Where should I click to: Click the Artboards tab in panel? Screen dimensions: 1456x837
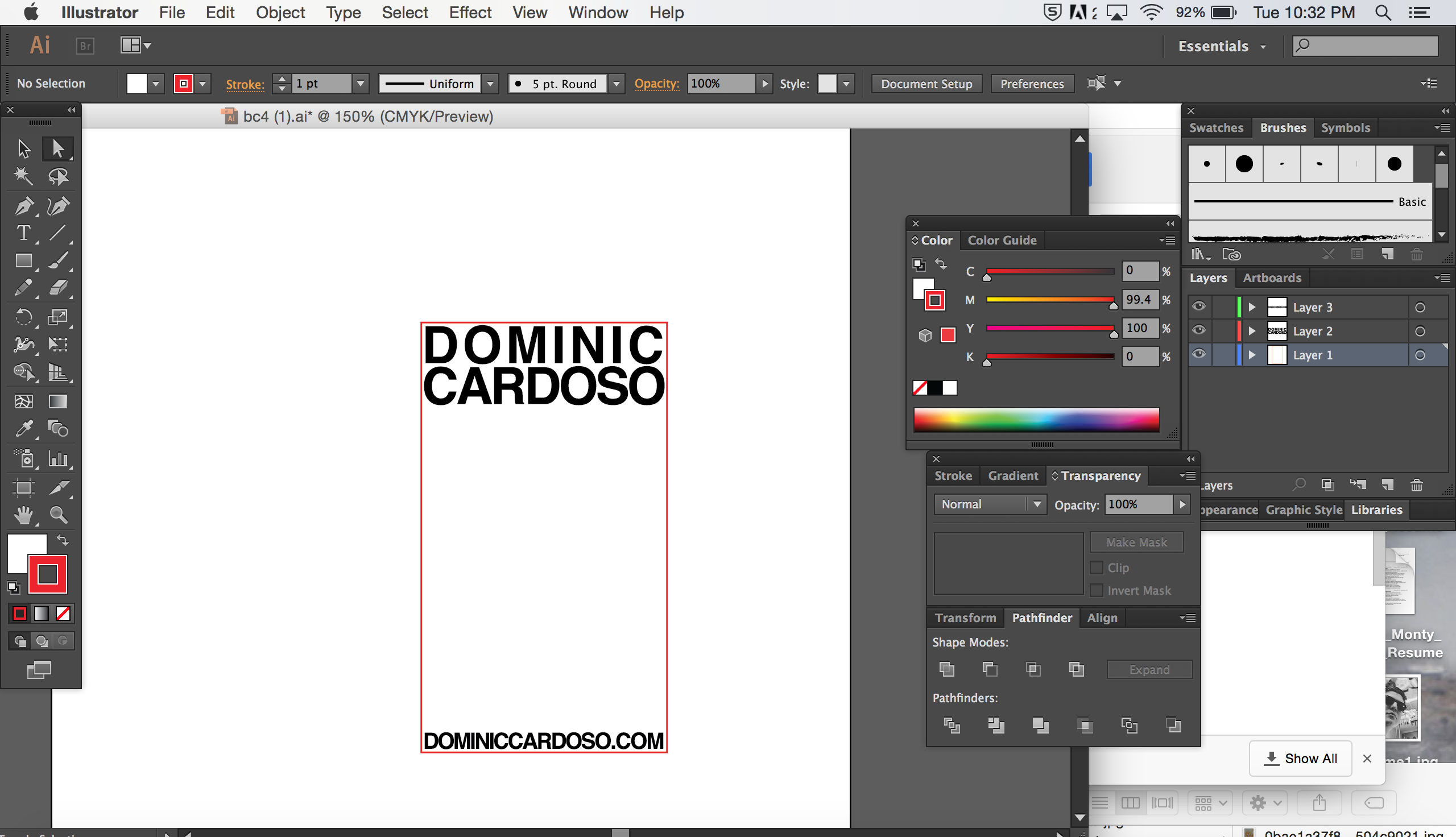click(1274, 277)
